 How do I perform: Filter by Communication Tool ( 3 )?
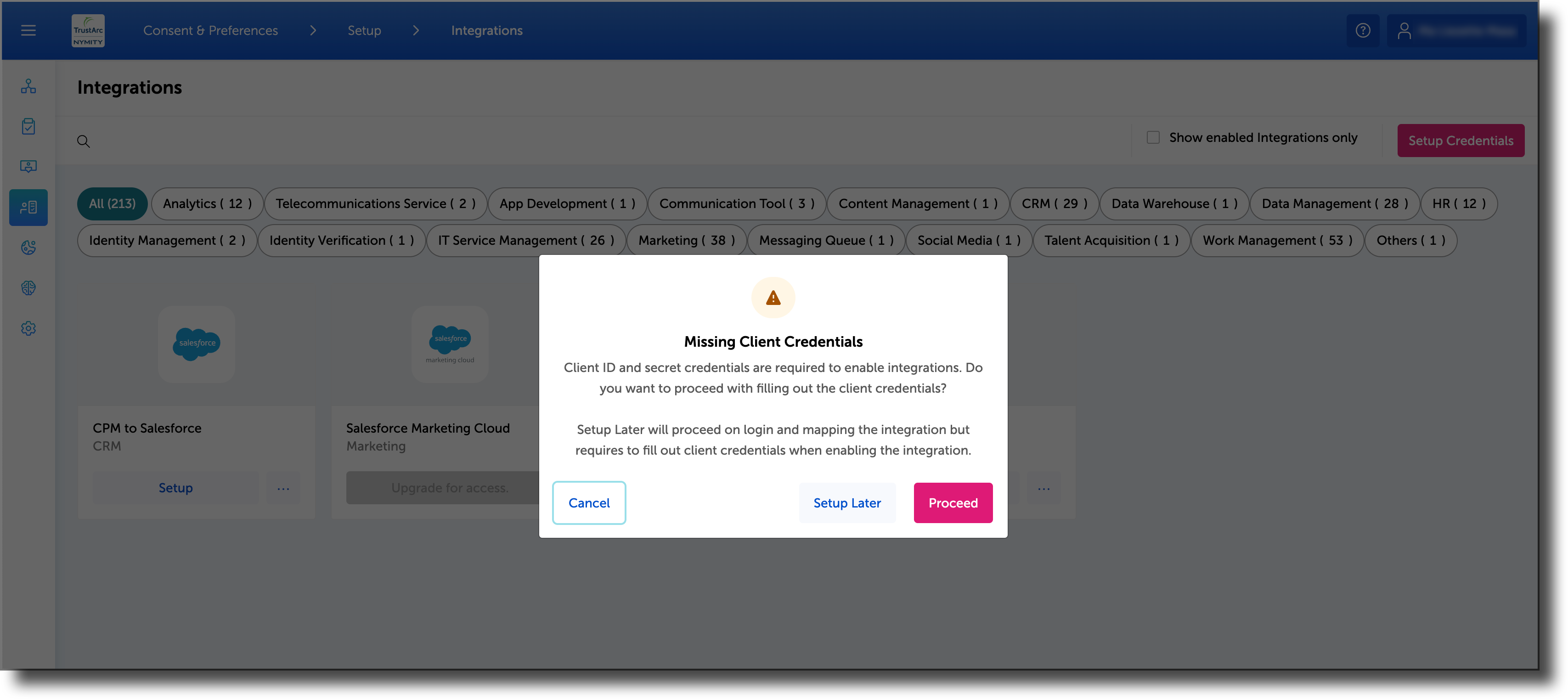(737, 203)
